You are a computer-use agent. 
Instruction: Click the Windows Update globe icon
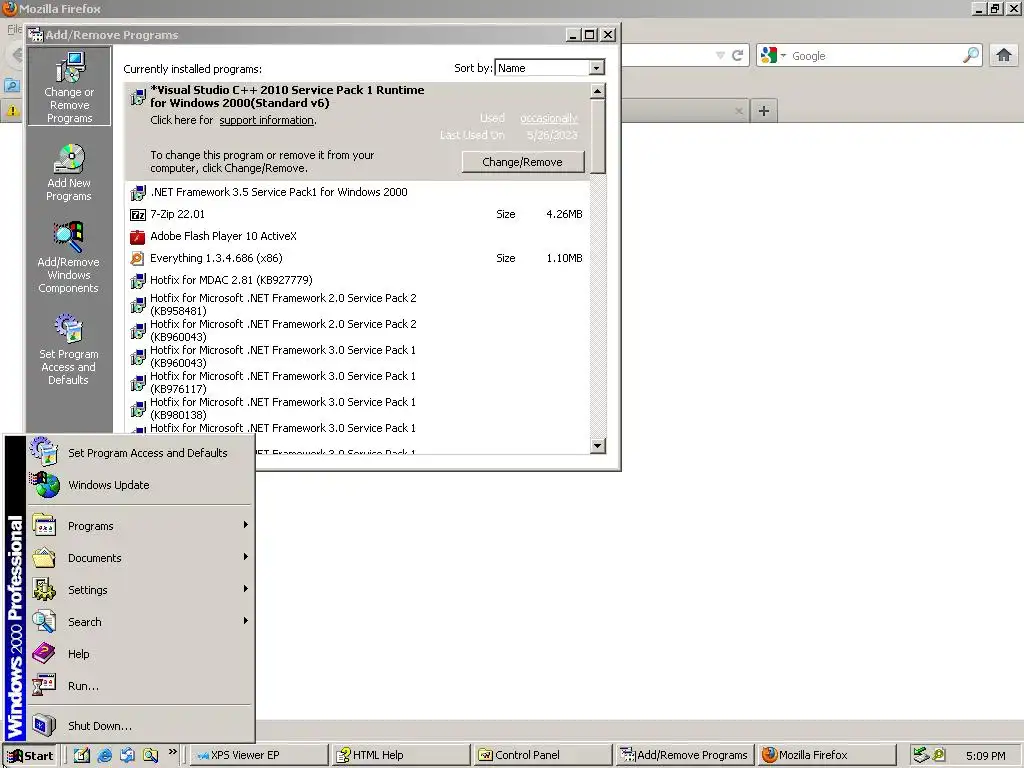click(x=45, y=485)
